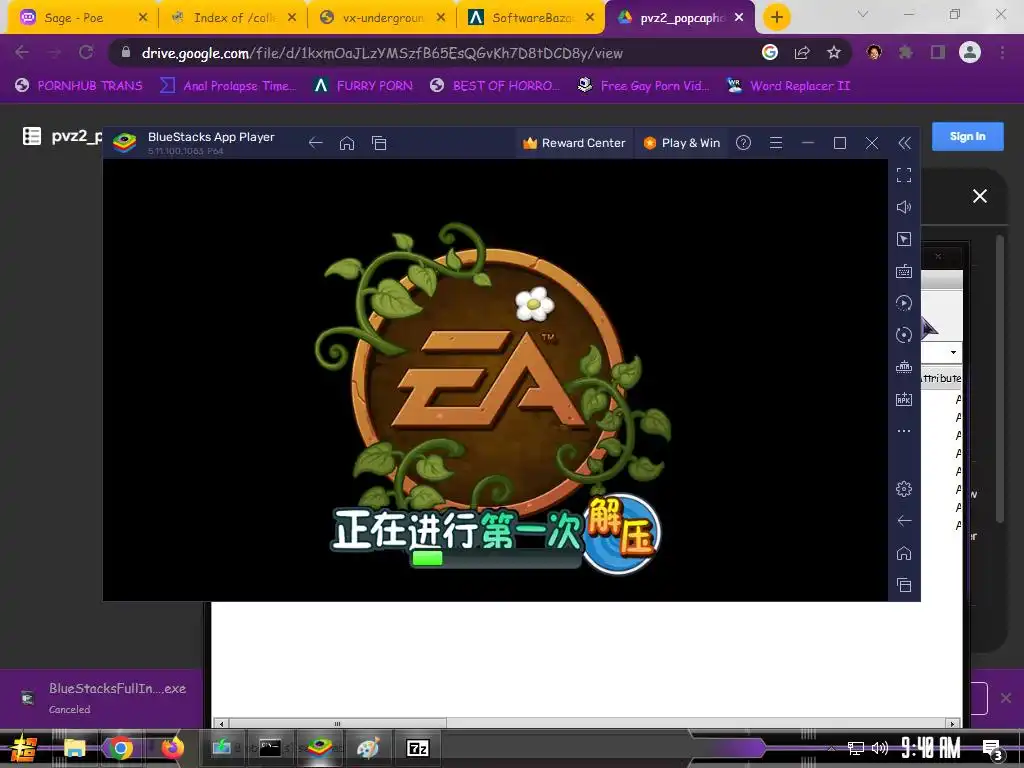Click the home icon in BlueStacks sidebar
This screenshot has height=768, width=1024.
pyautogui.click(x=904, y=553)
